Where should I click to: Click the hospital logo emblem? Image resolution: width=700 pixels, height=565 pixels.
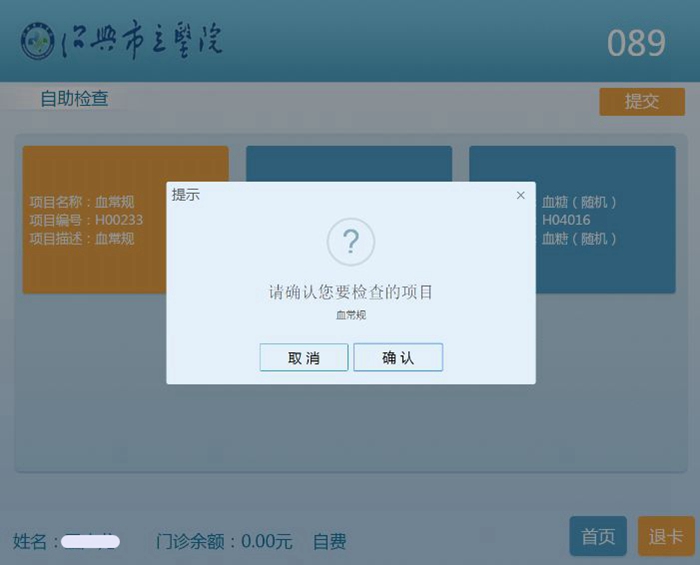click(x=38, y=41)
